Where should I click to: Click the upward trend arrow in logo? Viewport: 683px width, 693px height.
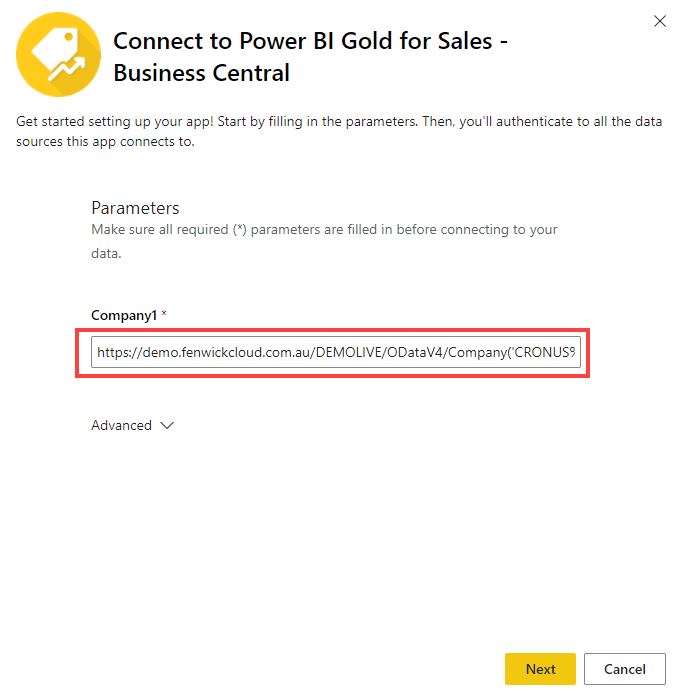tap(67, 69)
